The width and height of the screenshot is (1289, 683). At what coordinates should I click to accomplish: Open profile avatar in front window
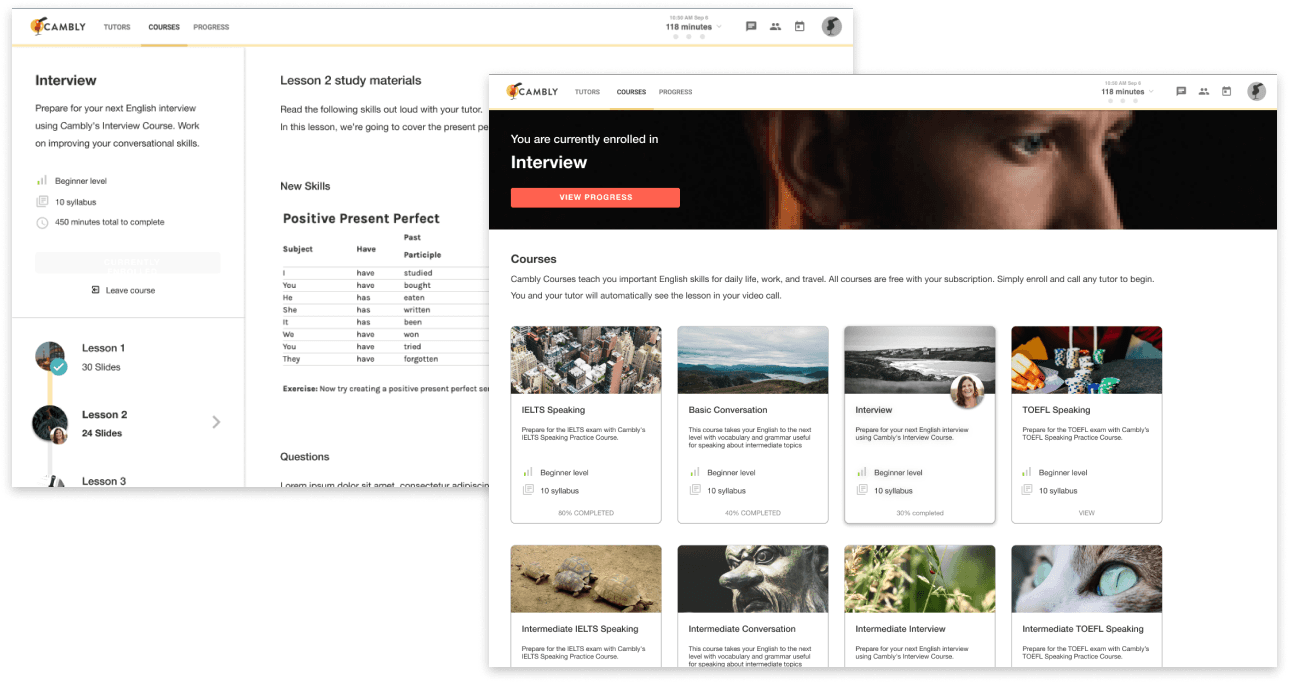click(x=1257, y=91)
